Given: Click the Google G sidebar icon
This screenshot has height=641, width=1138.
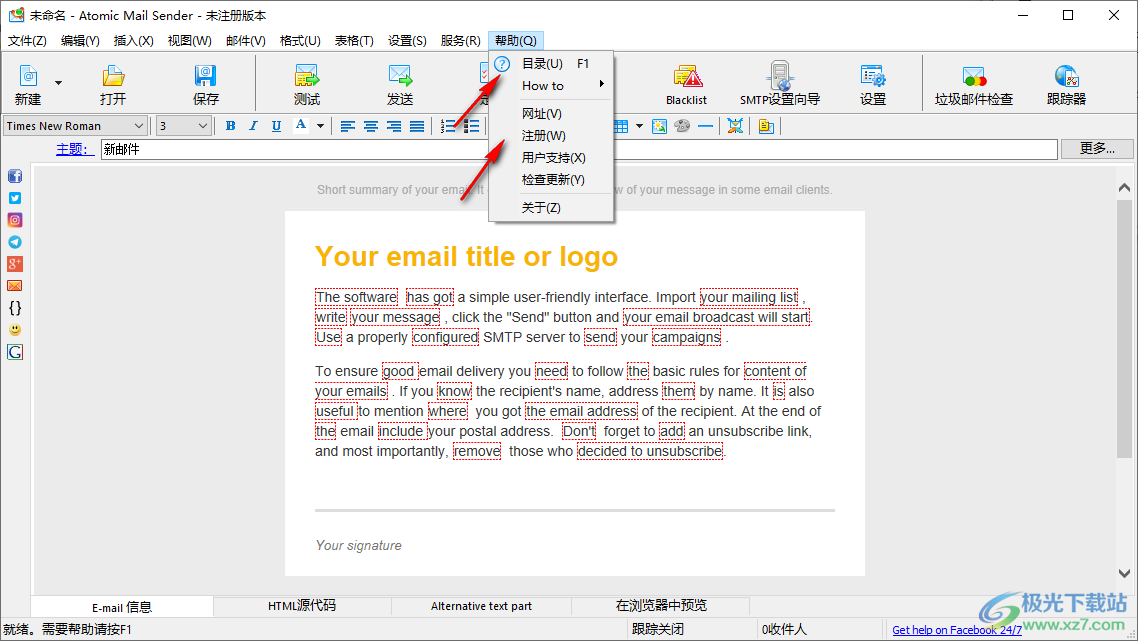Looking at the screenshot, I should click(x=15, y=352).
